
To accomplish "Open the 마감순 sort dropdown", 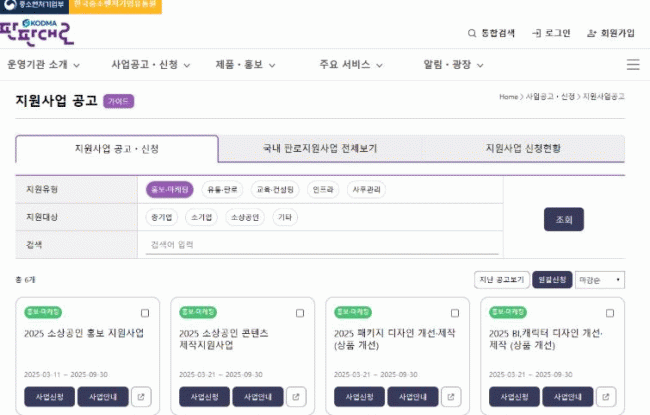I will (x=600, y=280).
